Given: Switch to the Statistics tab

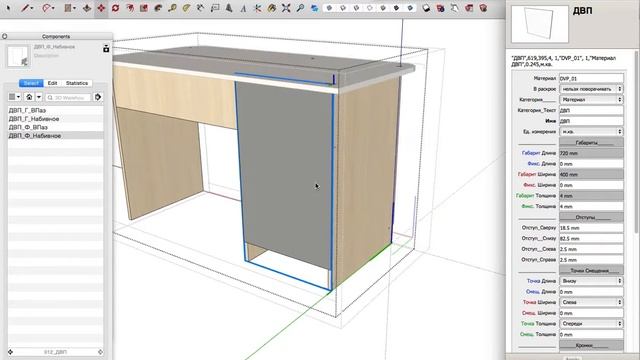Looking at the screenshot, I should coord(77,83).
